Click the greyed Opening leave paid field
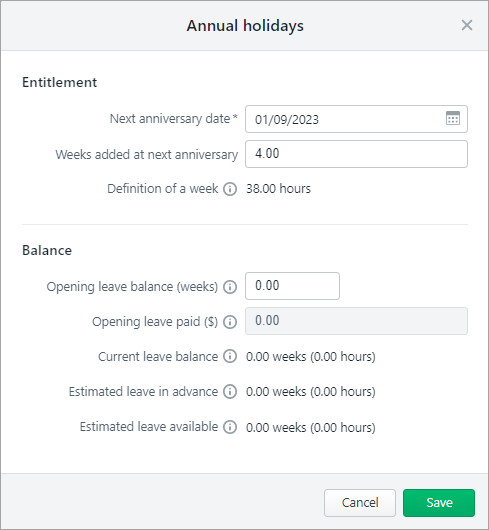The image size is (489, 530). tap(356, 321)
